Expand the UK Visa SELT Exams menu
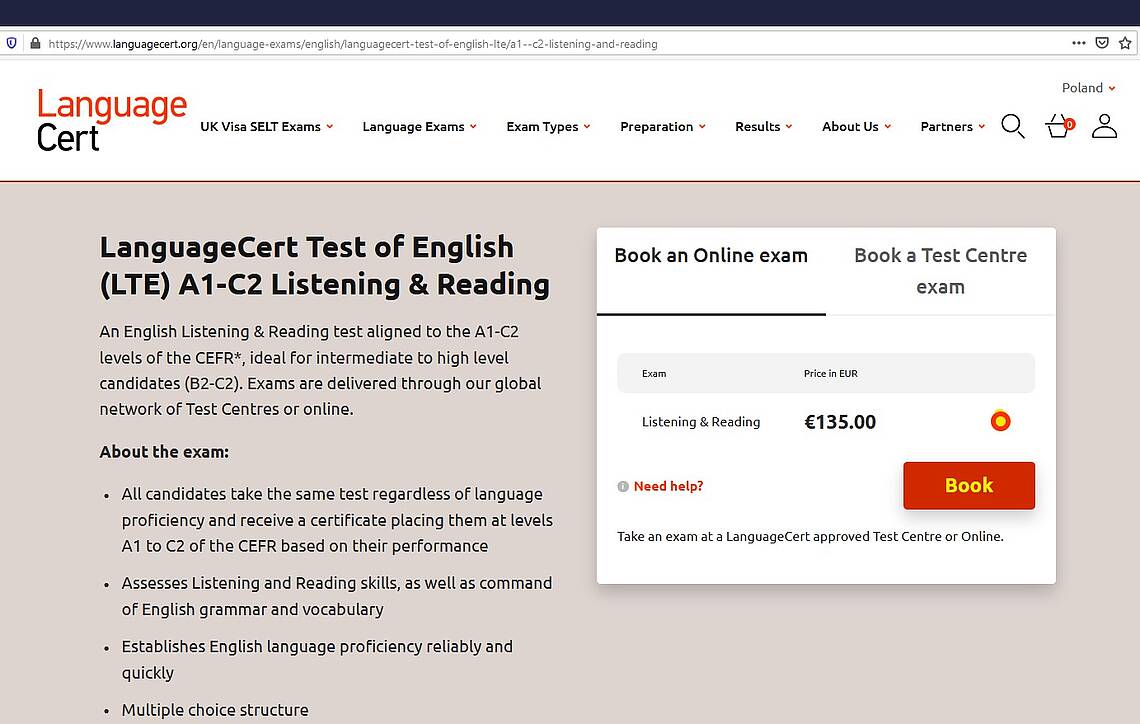Image resolution: width=1140 pixels, height=724 pixels. click(267, 126)
